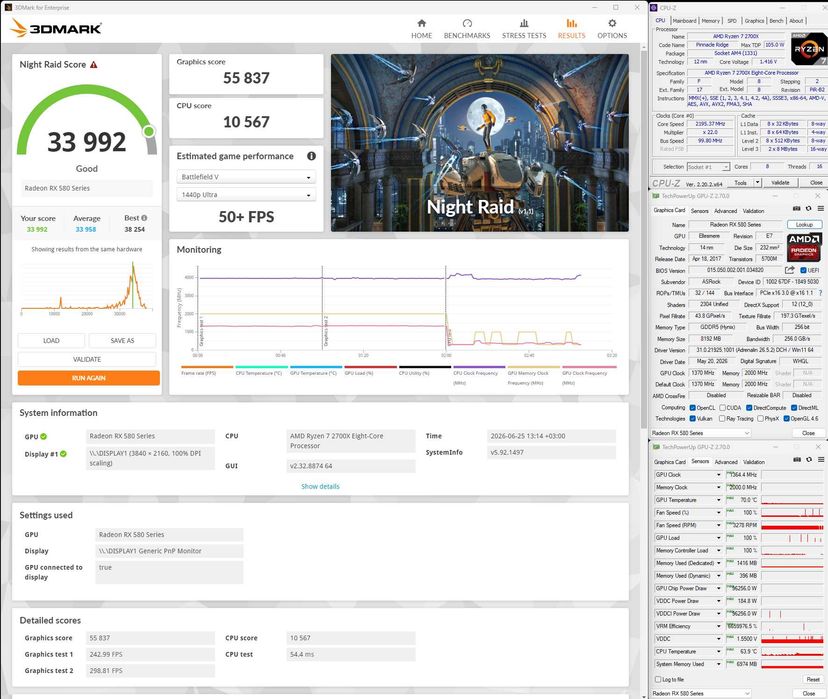
Task: Open 3DMark OPTIONS gear
Action: [x=612, y=29]
